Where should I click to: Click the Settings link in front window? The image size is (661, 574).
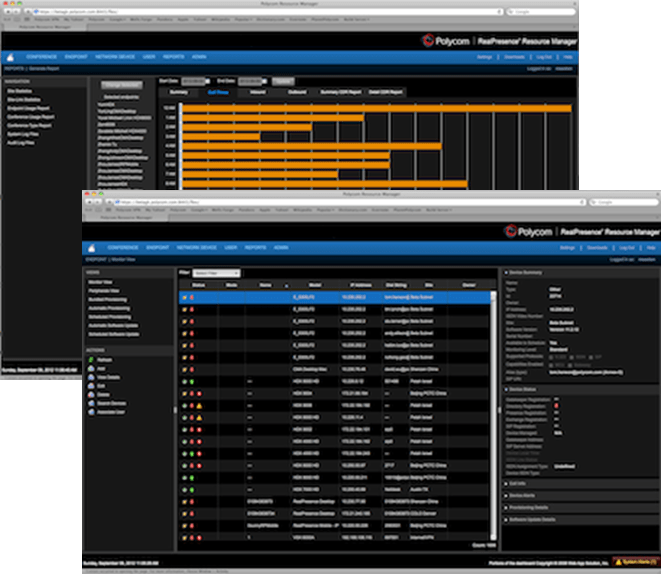coord(567,248)
